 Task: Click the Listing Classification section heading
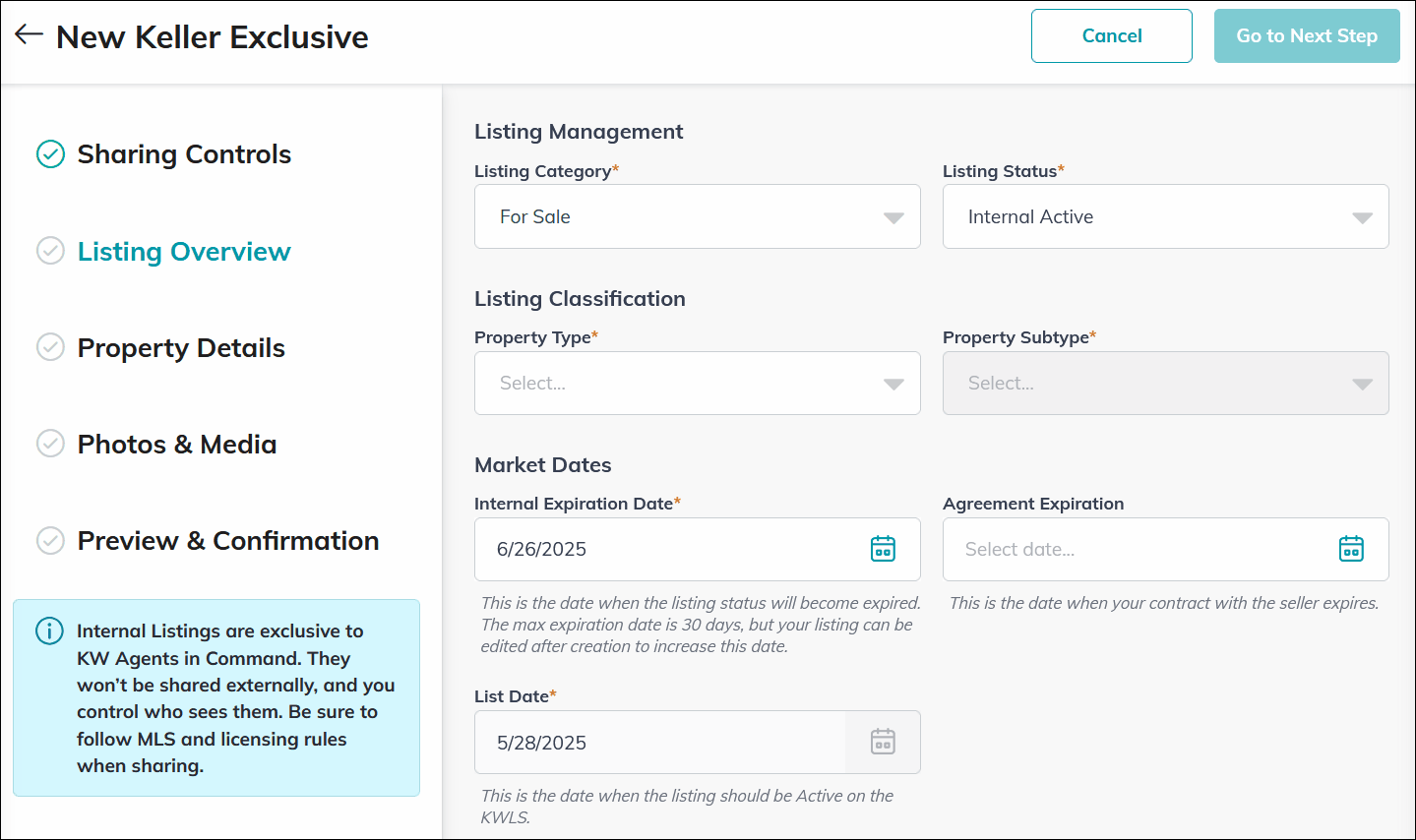(x=580, y=299)
